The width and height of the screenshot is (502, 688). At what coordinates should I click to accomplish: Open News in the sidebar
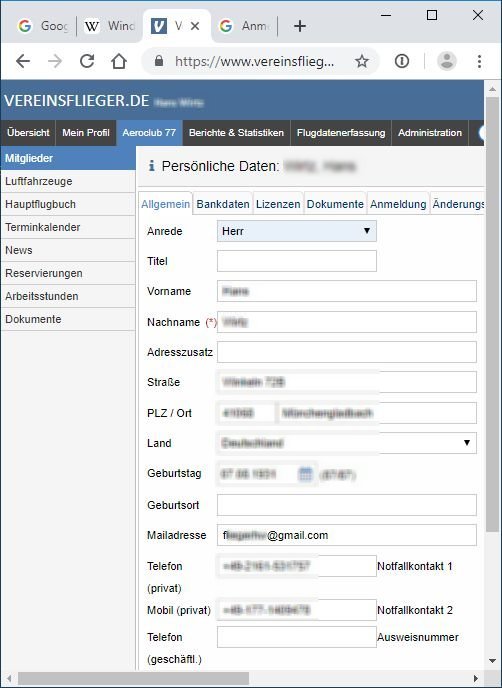pos(68,250)
